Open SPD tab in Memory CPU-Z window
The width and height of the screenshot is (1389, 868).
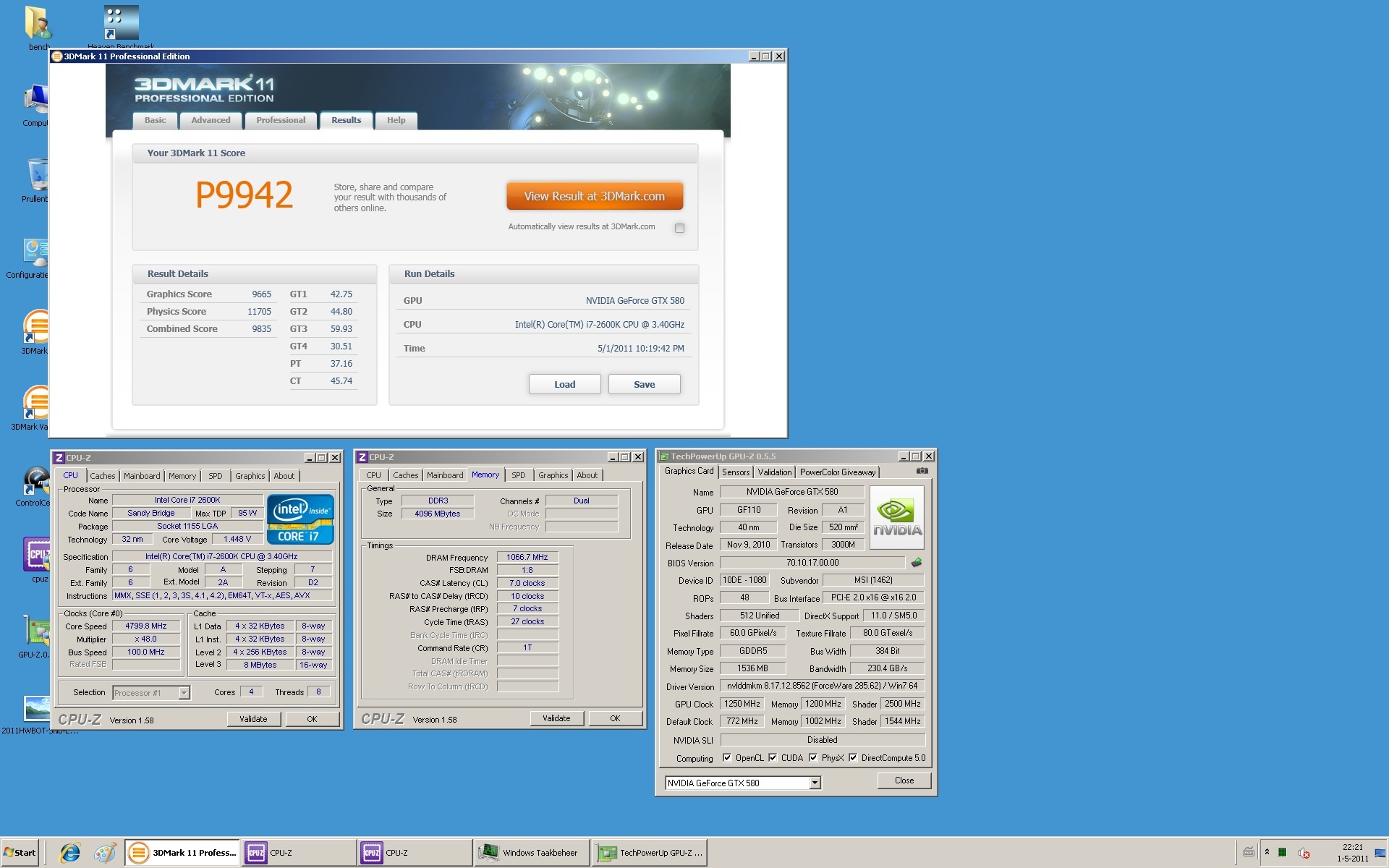pos(519,475)
